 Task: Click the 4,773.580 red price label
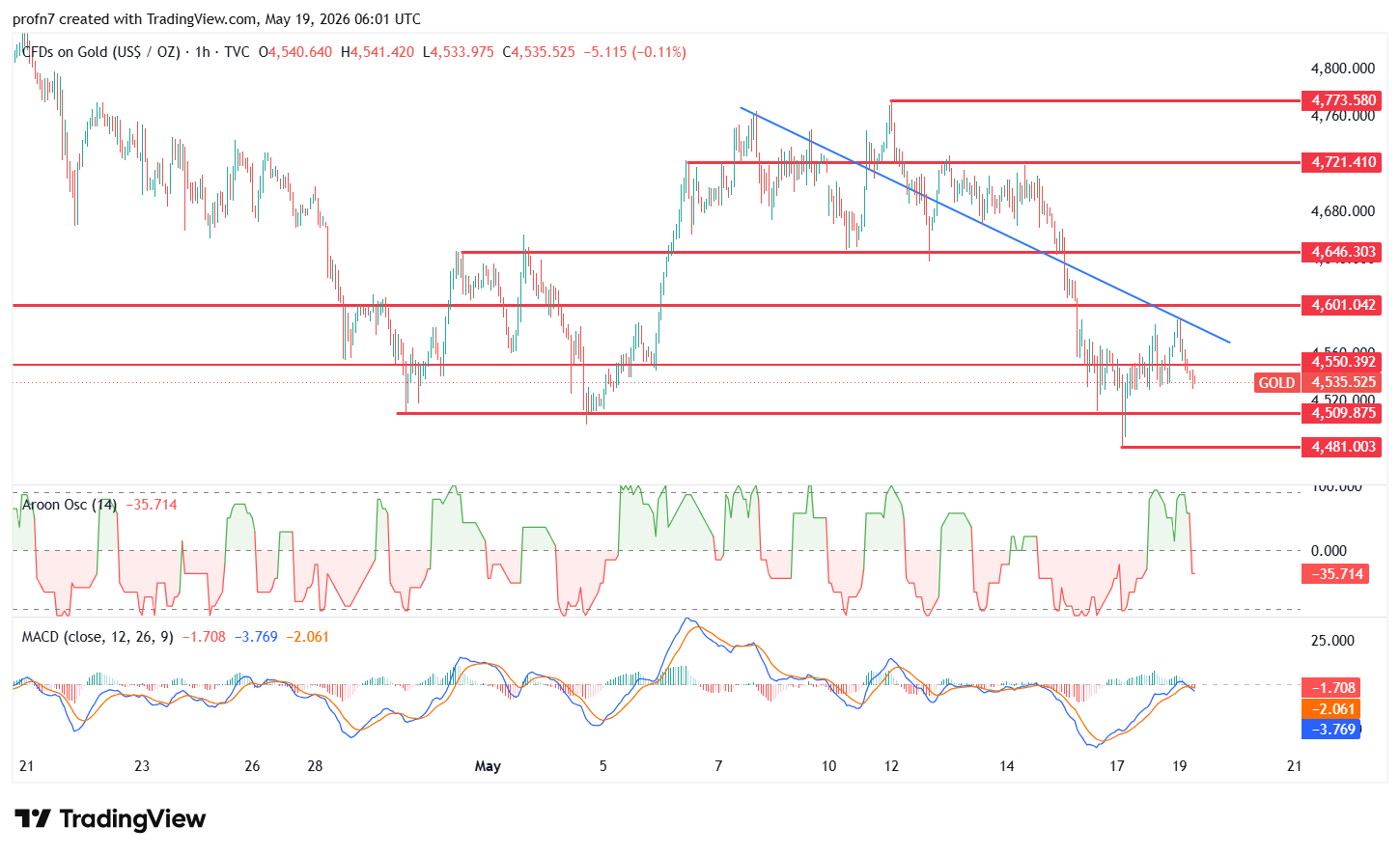tap(1343, 100)
